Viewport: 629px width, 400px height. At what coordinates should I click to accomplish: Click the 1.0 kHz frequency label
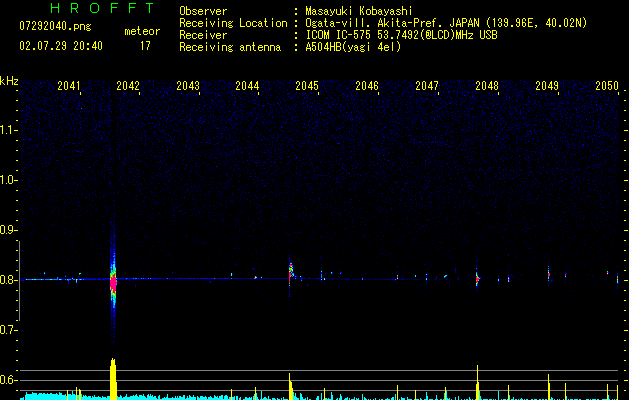click(8, 180)
